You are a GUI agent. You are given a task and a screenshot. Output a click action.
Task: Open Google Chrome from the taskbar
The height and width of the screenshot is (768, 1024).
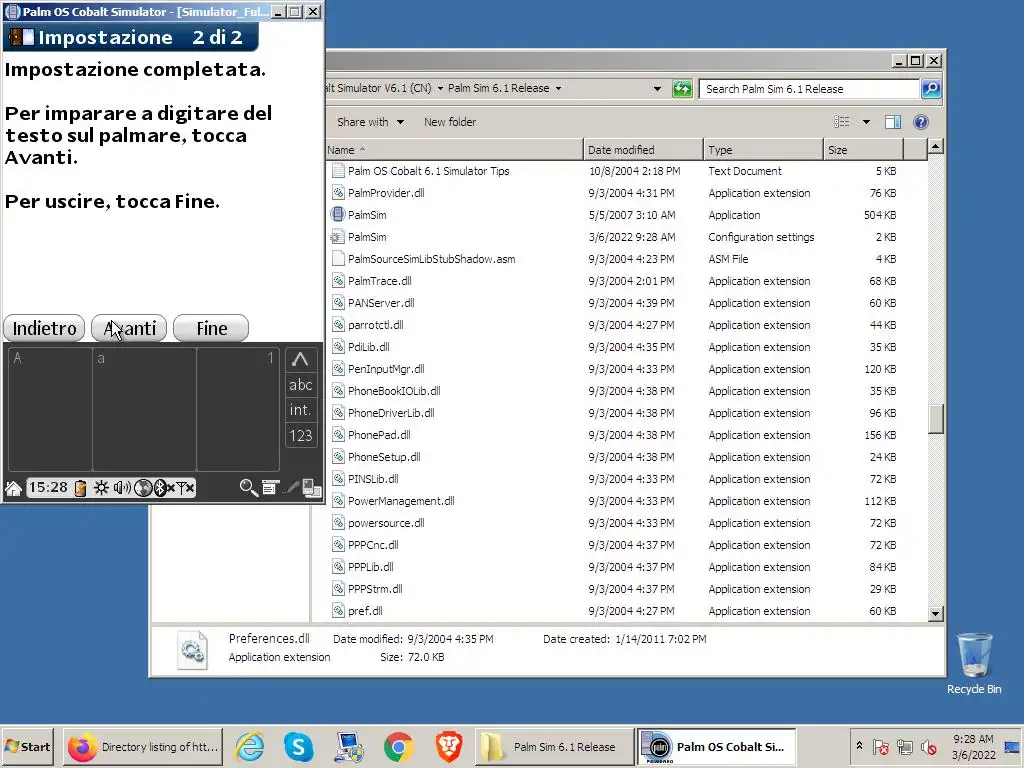click(x=398, y=746)
